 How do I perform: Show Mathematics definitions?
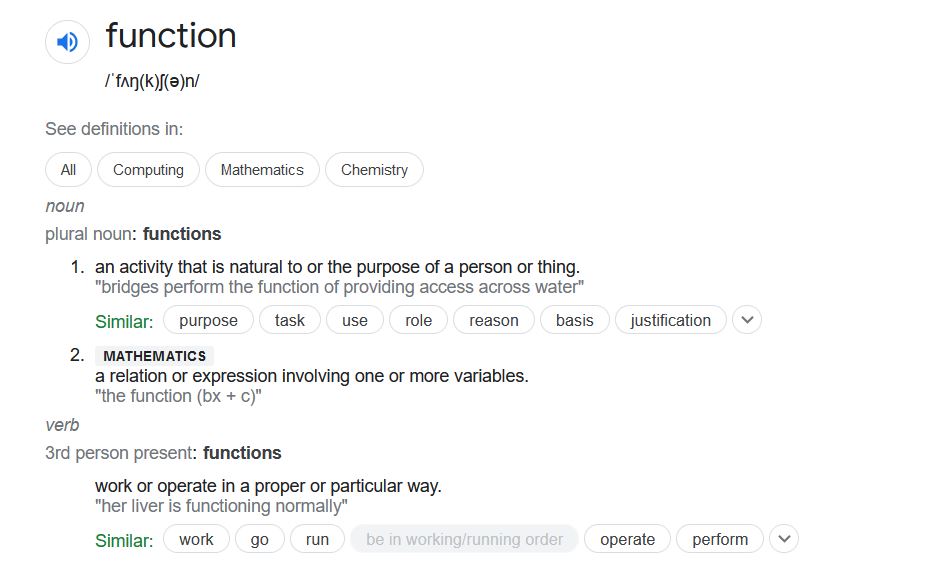pyautogui.click(x=262, y=170)
